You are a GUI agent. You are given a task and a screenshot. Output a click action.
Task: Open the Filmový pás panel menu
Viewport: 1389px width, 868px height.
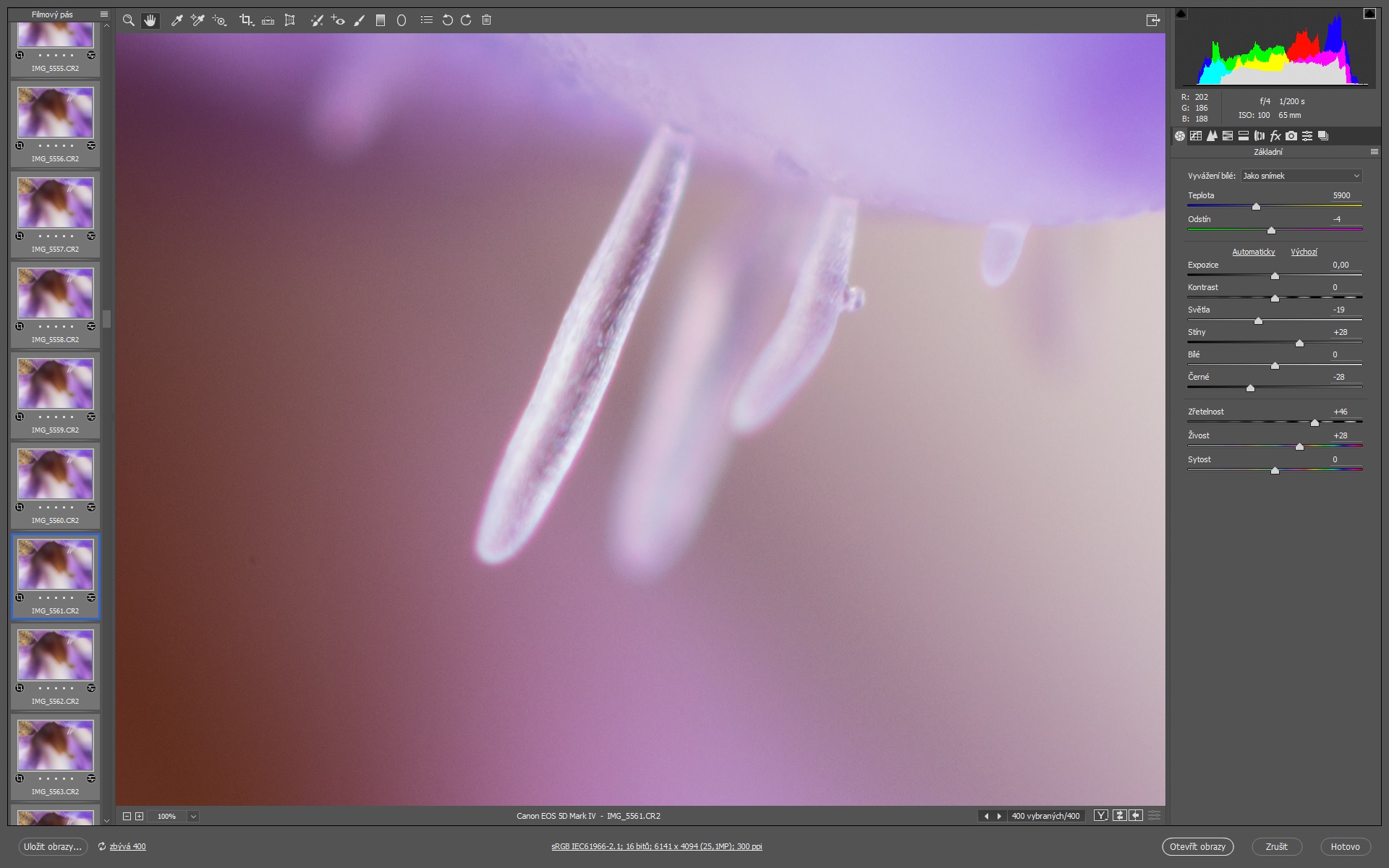pos(104,14)
